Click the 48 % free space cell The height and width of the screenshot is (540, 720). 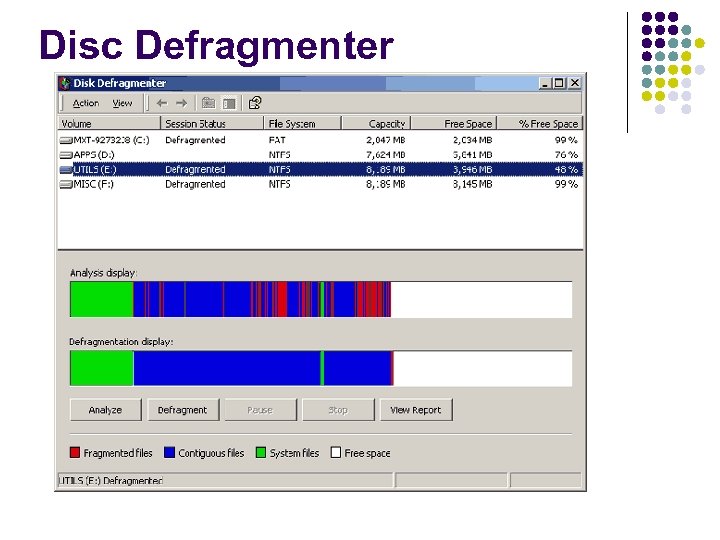click(566, 169)
